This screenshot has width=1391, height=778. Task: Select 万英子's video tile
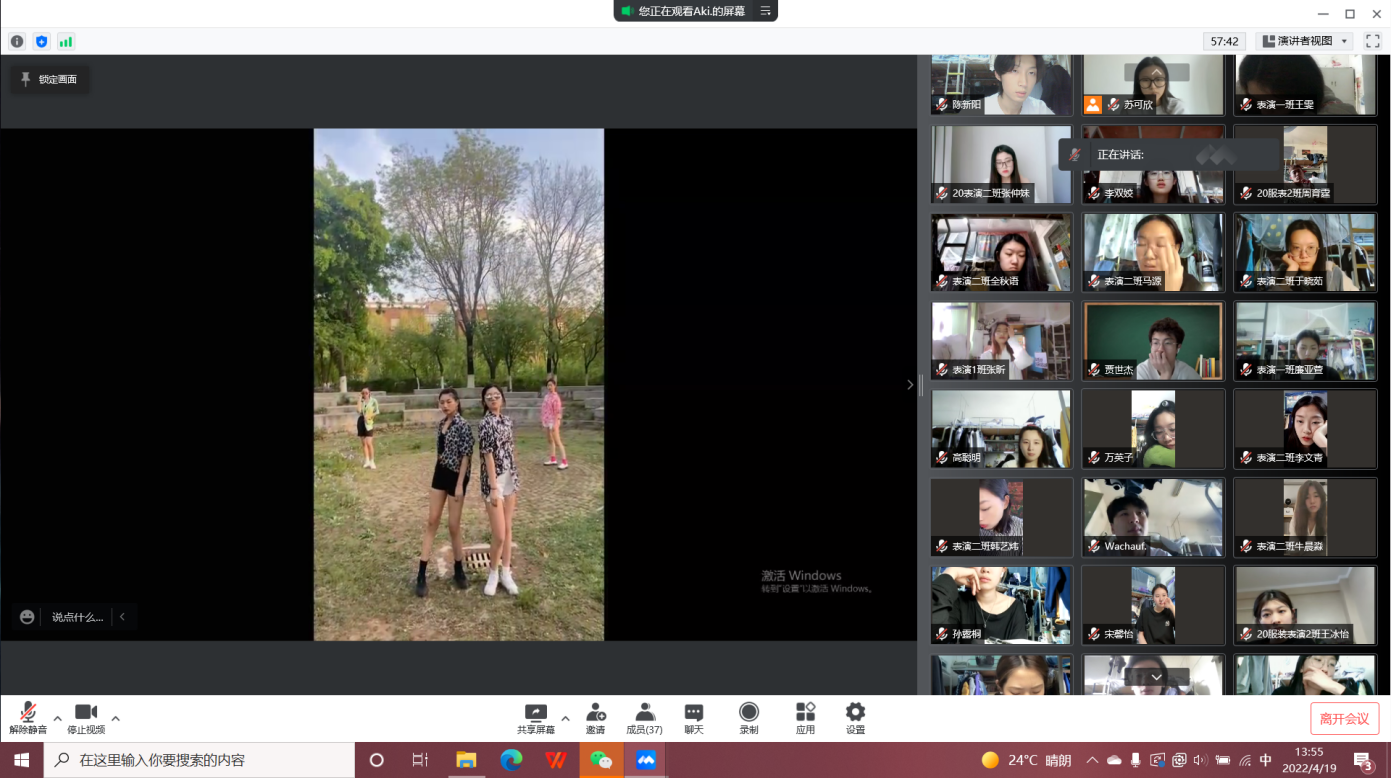[1154, 429]
